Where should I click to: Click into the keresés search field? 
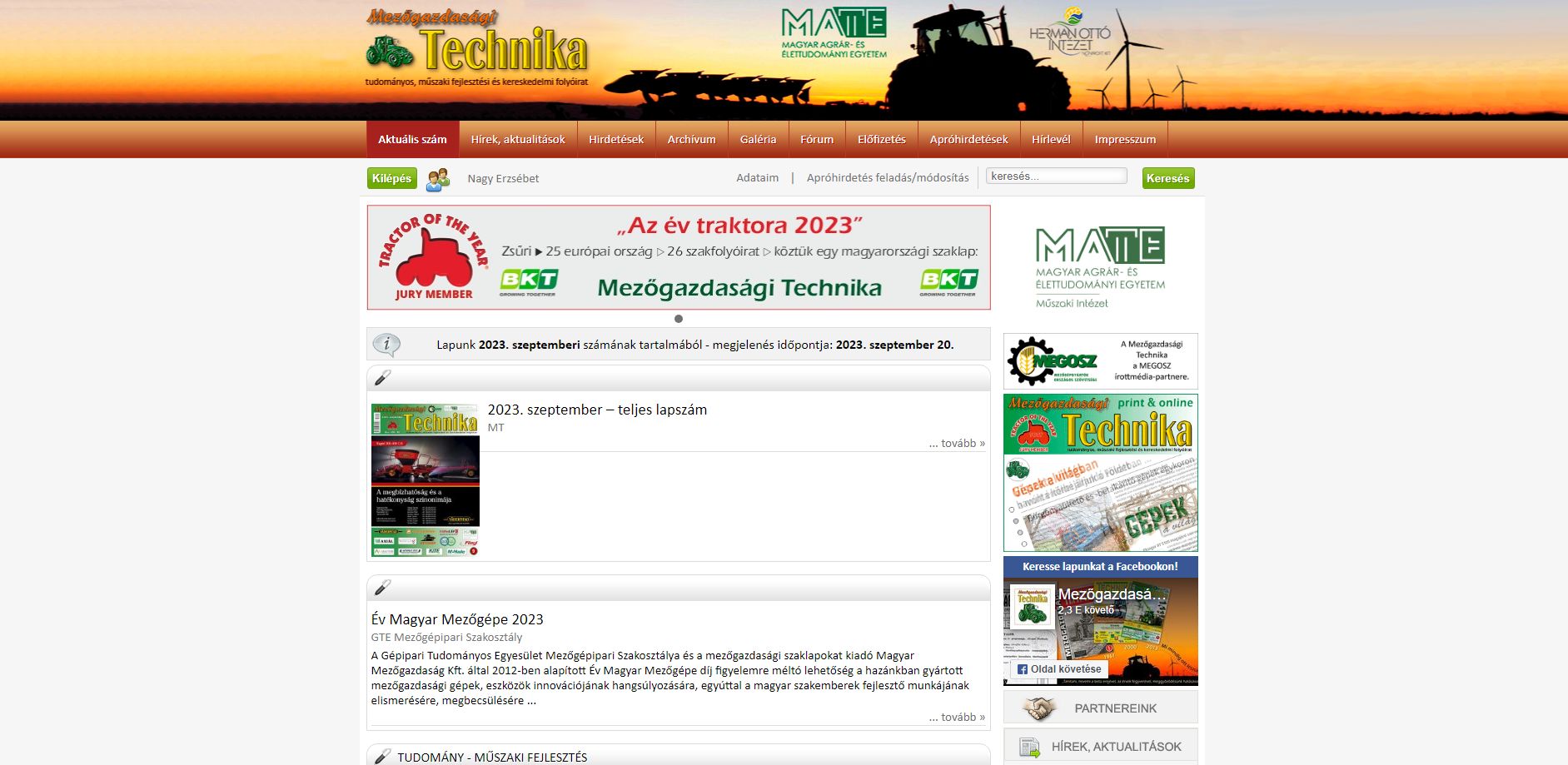point(1056,176)
